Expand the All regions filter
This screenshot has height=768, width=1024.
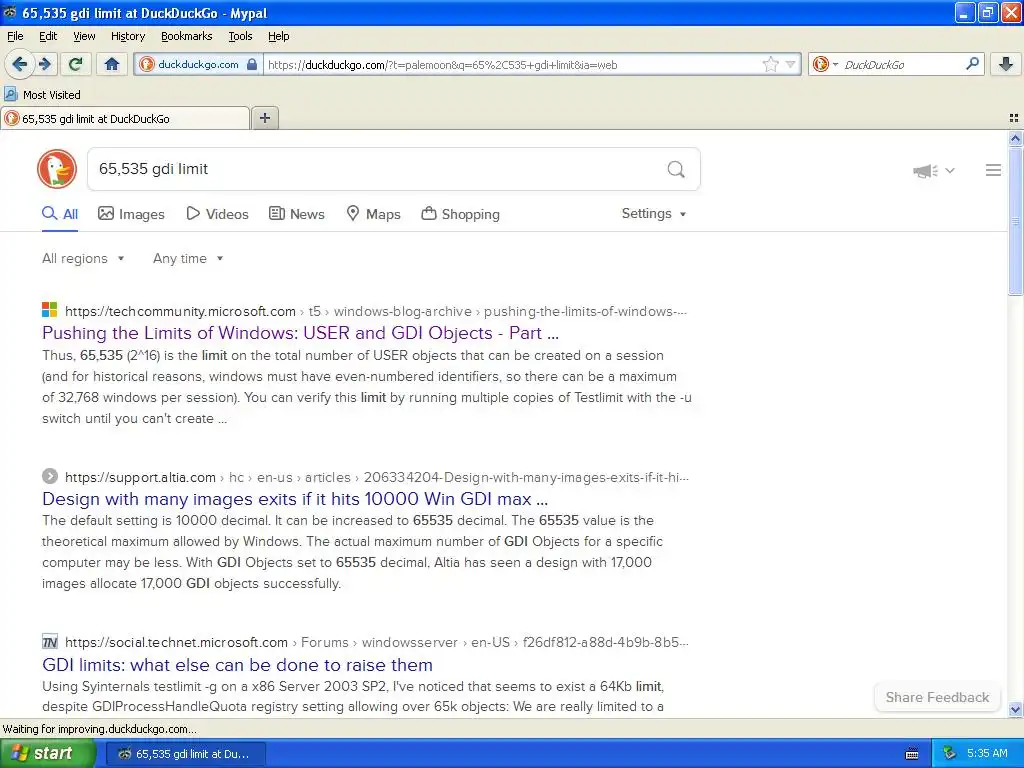click(83, 259)
